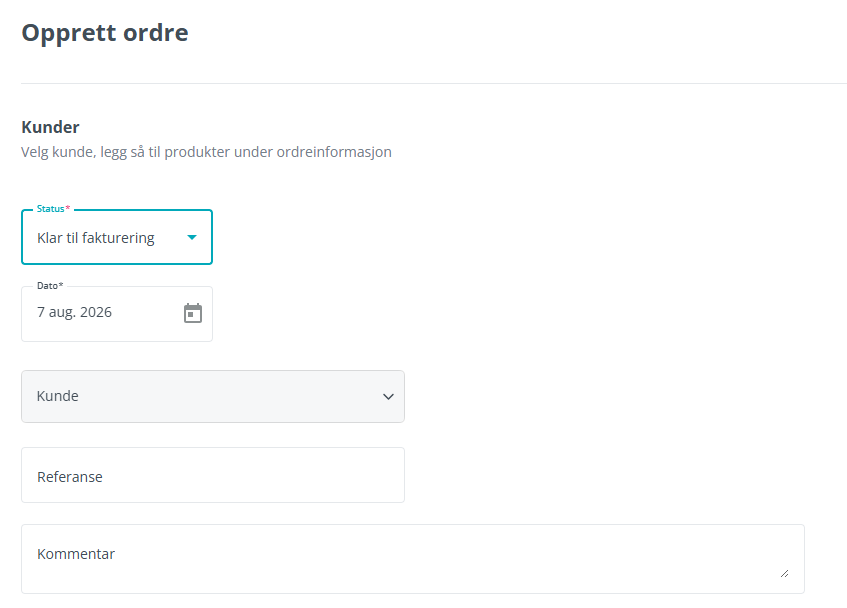Focus the Referanse input field
This screenshot has width=847, height=608.
tap(213, 475)
